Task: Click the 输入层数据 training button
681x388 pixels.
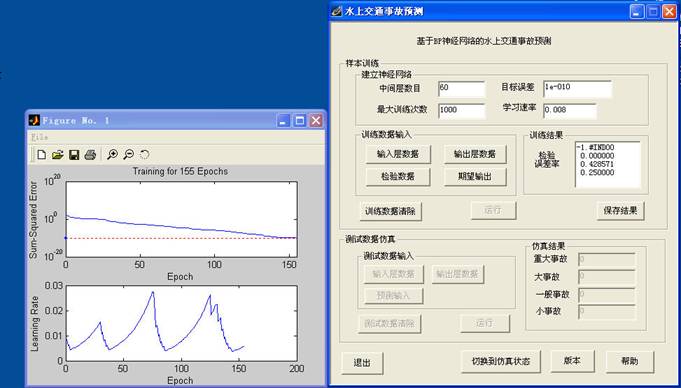Action: (x=398, y=154)
